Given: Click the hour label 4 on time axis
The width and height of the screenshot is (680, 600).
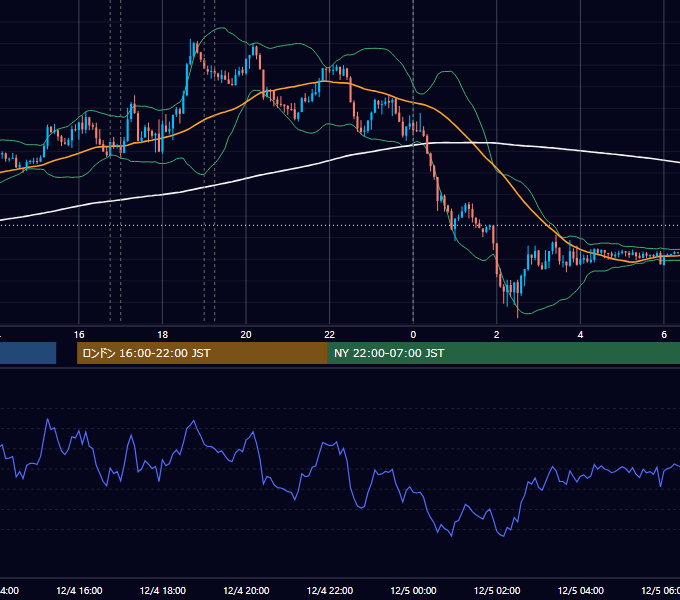Looking at the screenshot, I should 580,335.
